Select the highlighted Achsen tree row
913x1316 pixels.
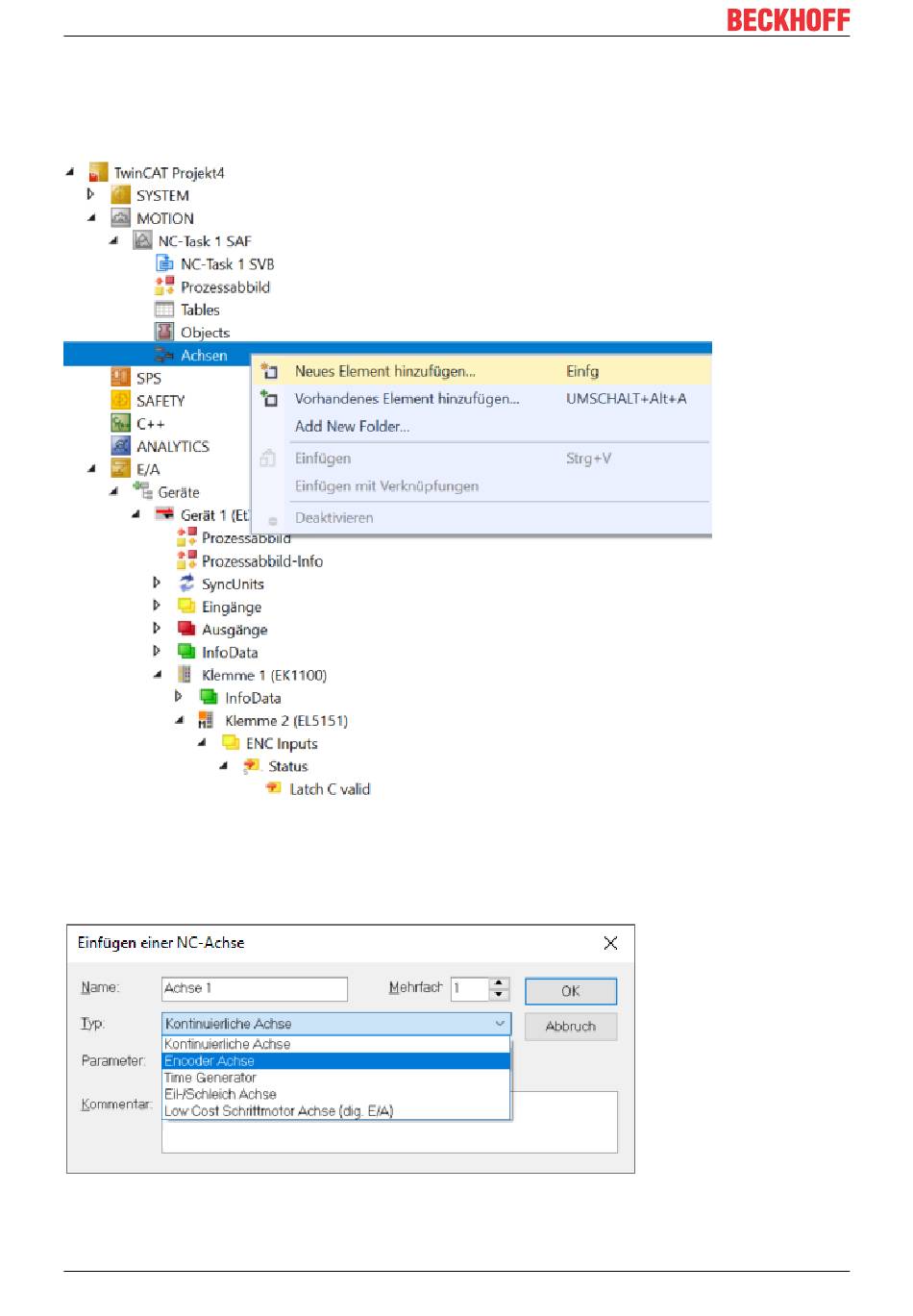pyautogui.click(x=387, y=355)
